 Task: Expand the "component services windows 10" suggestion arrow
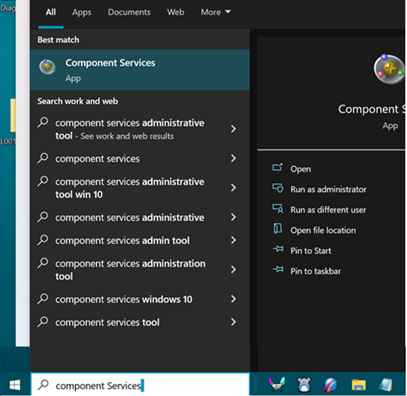[233, 299]
